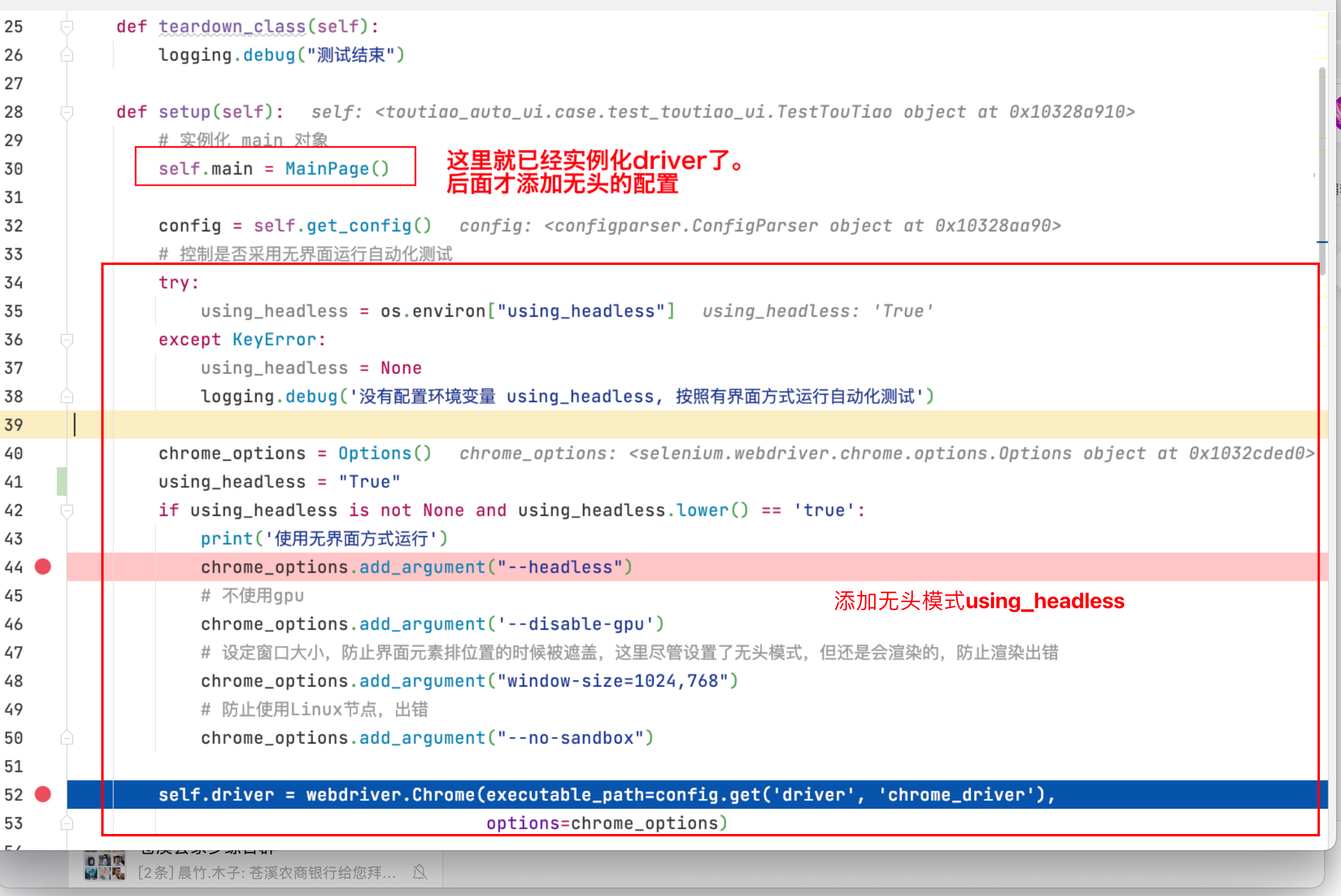Collapse the except block fold arrow at line 36
The image size is (1341, 896).
click(66, 340)
